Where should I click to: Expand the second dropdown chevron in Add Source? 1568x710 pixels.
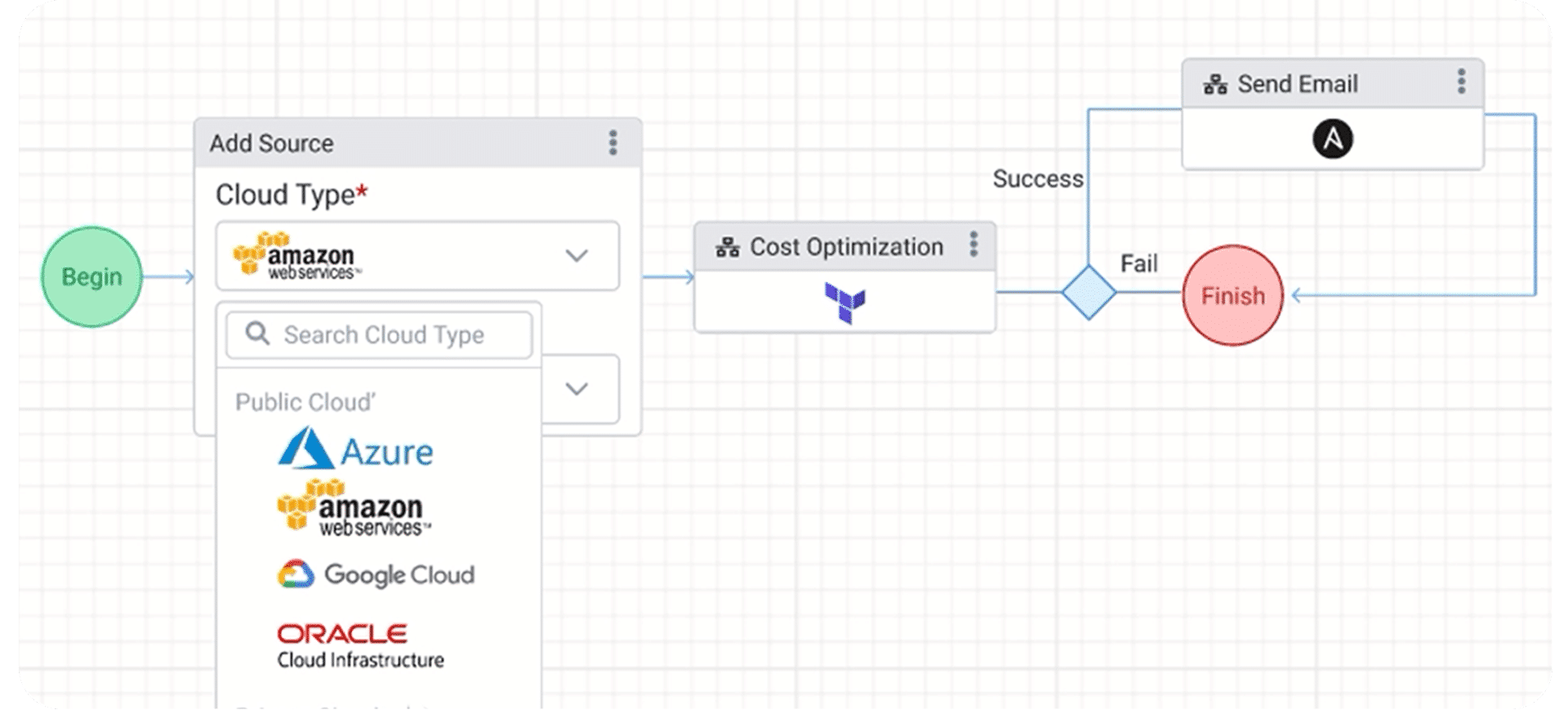pyautogui.click(x=577, y=388)
